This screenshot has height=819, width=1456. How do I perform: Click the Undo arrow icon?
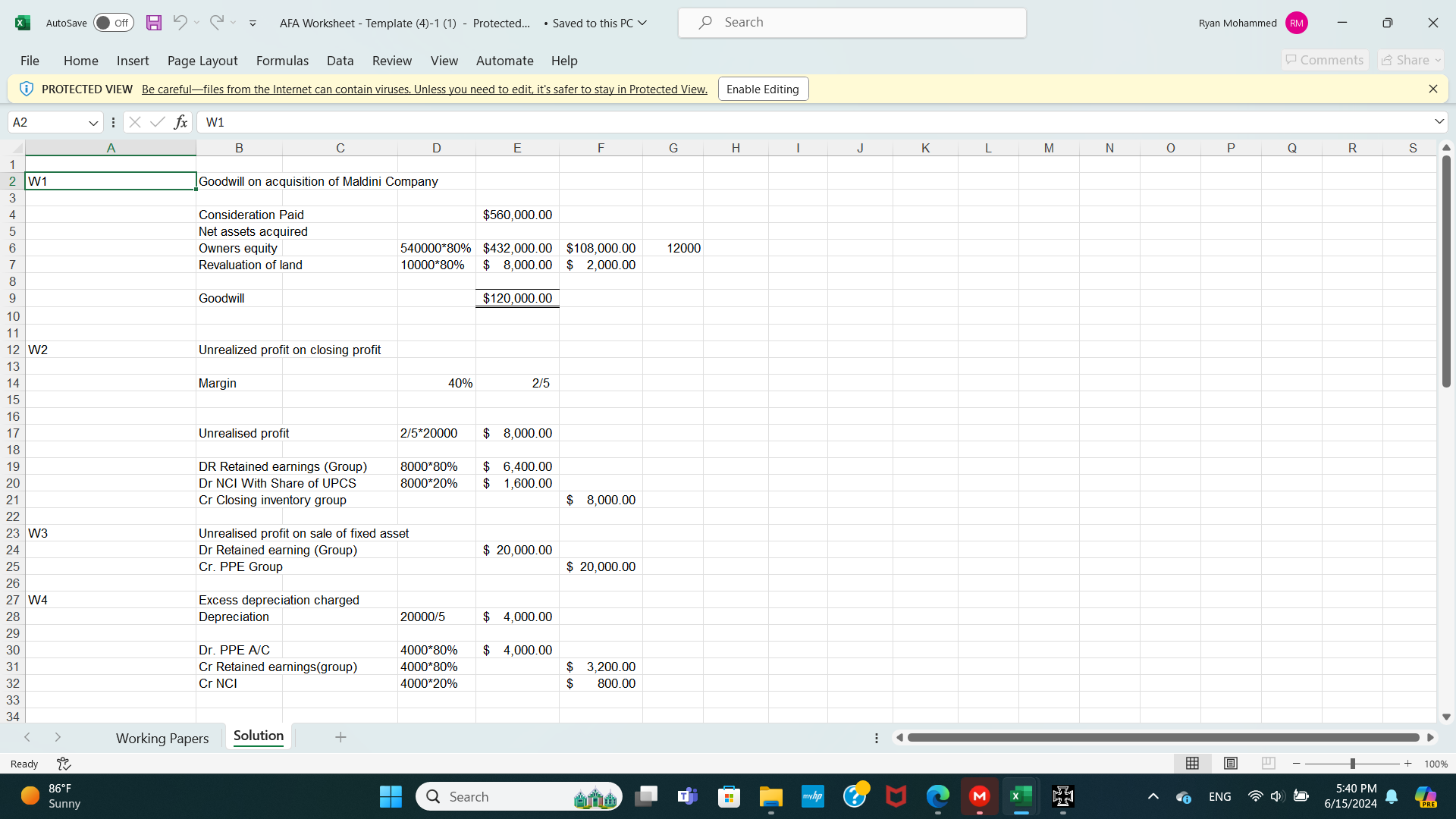point(180,23)
